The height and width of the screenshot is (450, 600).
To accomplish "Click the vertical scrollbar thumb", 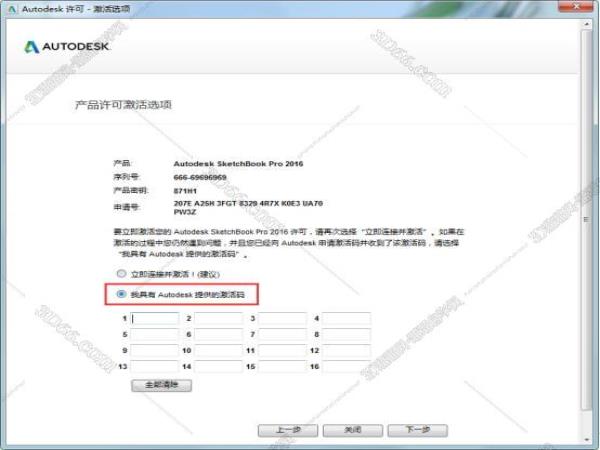I will click(587, 219).
